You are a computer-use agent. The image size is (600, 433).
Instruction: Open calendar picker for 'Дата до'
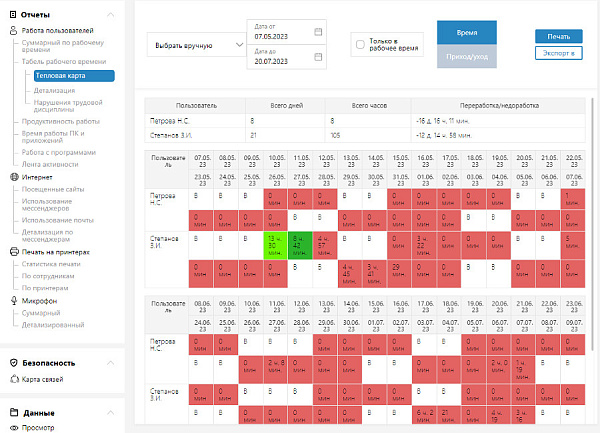(x=318, y=56)
